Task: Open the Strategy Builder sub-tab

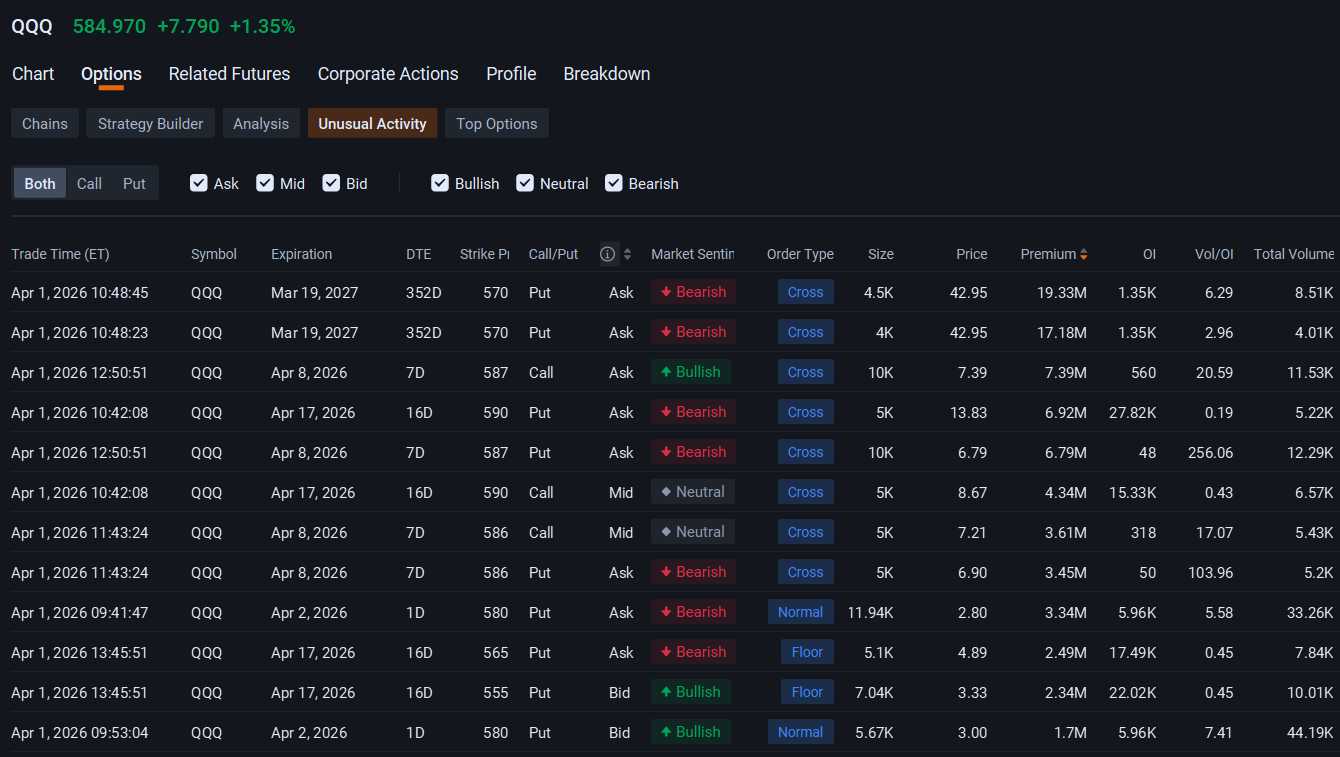Action: coord(150,123)
